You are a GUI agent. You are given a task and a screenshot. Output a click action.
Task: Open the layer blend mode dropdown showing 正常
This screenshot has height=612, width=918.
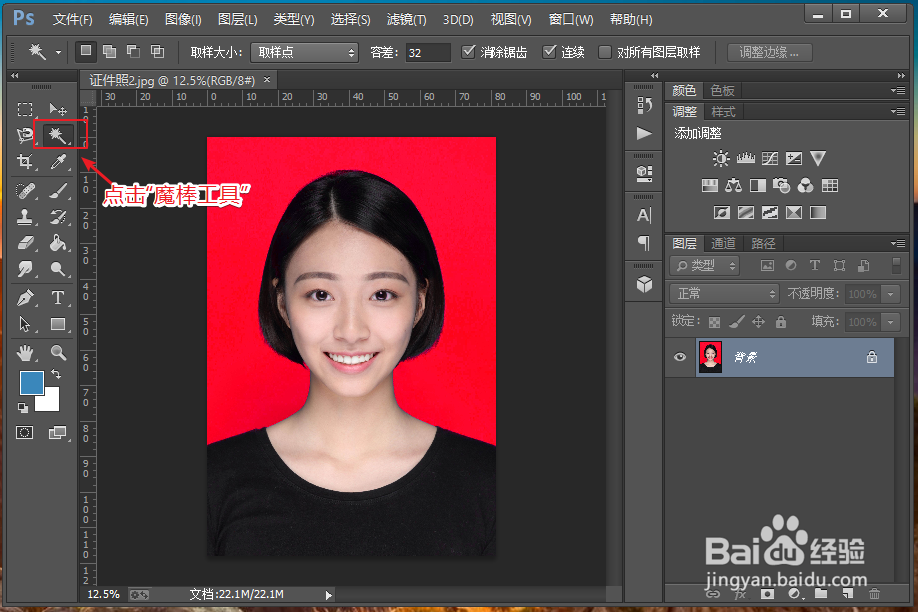tap(723, 293)
